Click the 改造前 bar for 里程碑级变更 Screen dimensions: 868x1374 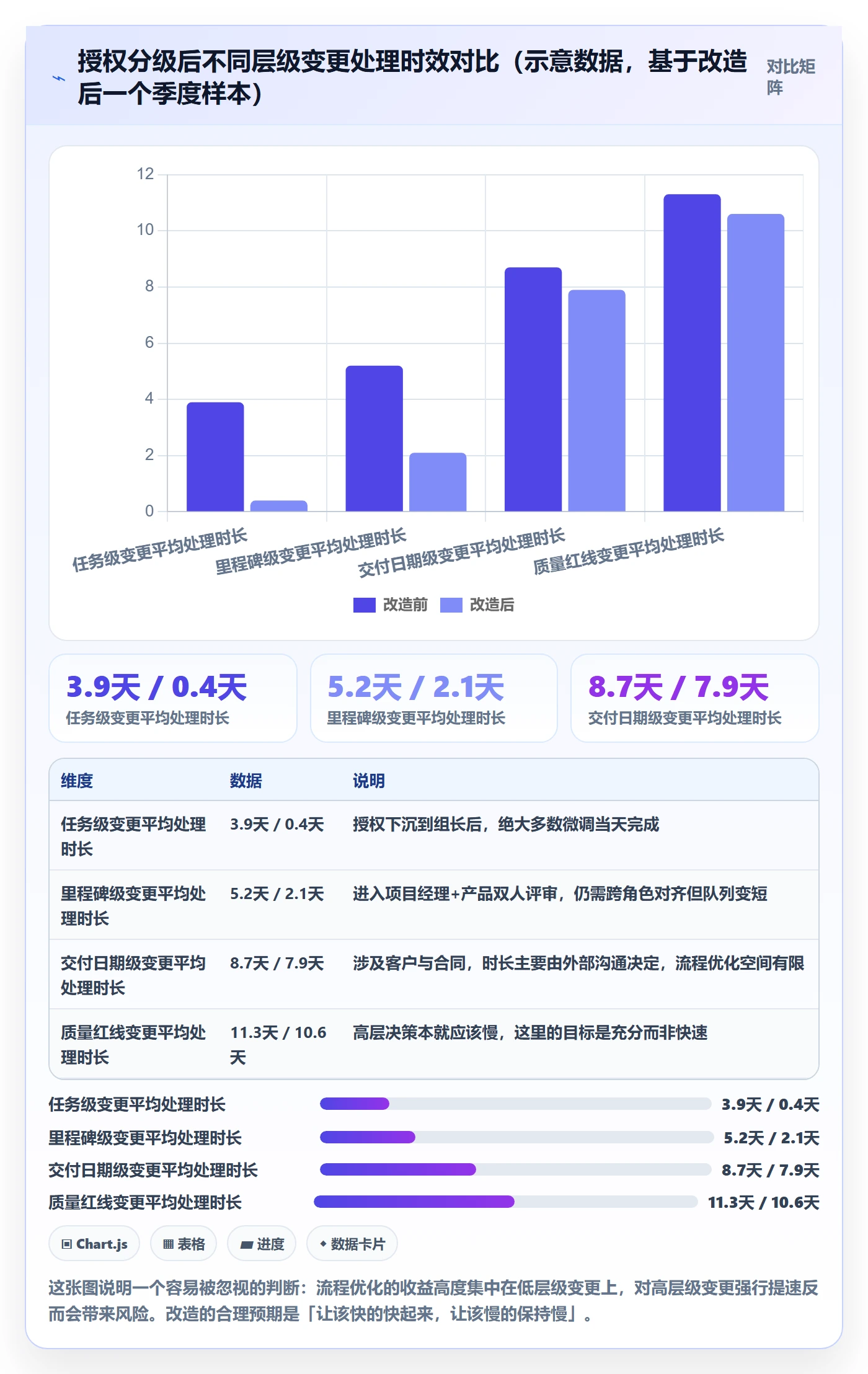374,438
